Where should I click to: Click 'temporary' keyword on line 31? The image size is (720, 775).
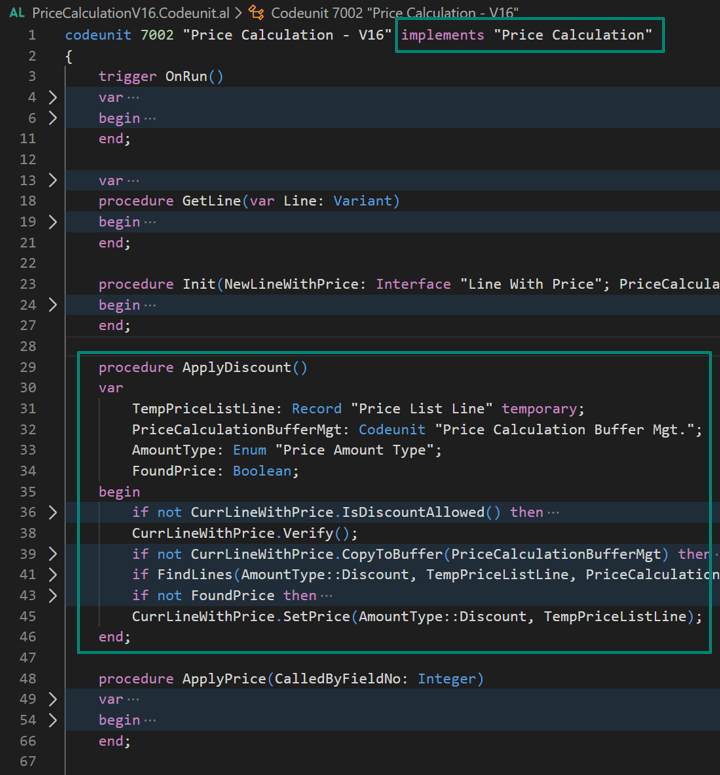[539, 409]
